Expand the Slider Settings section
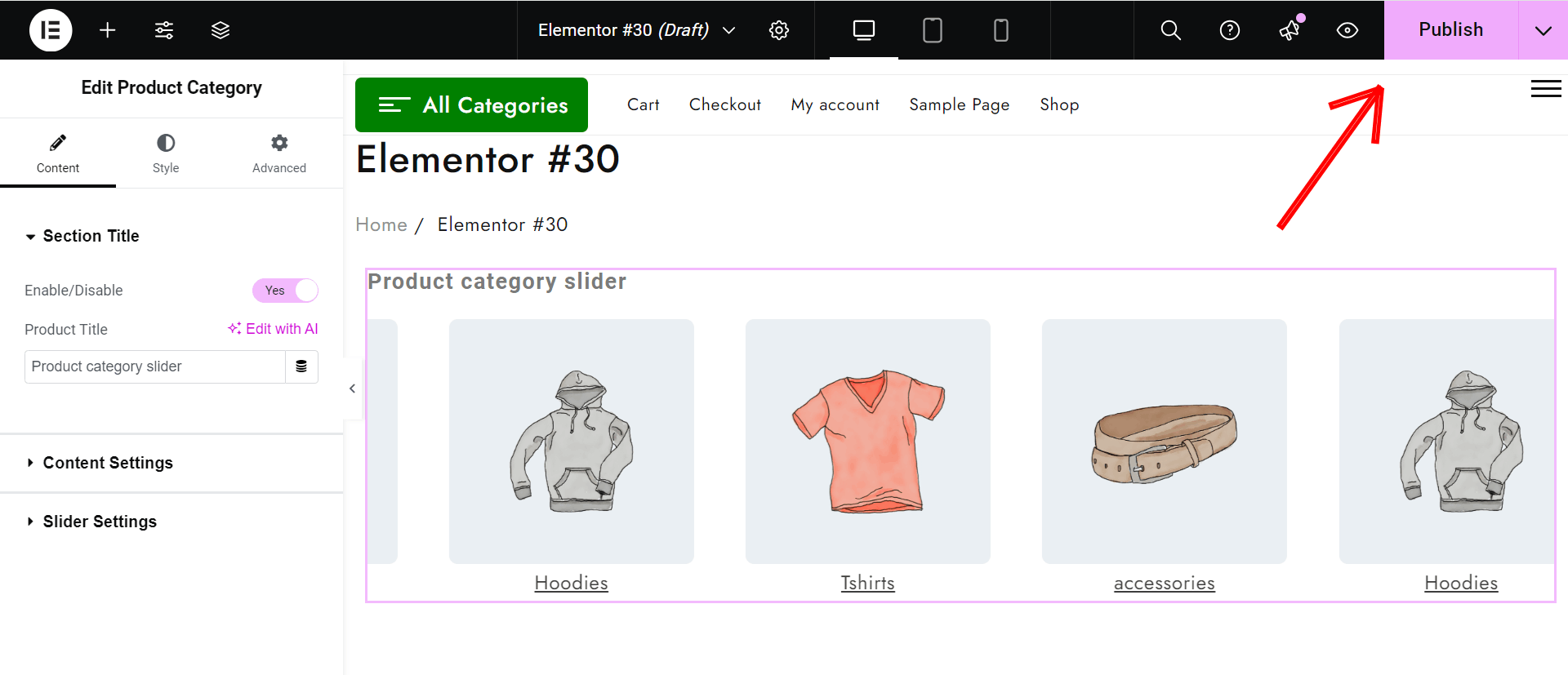 pos(100,522)
